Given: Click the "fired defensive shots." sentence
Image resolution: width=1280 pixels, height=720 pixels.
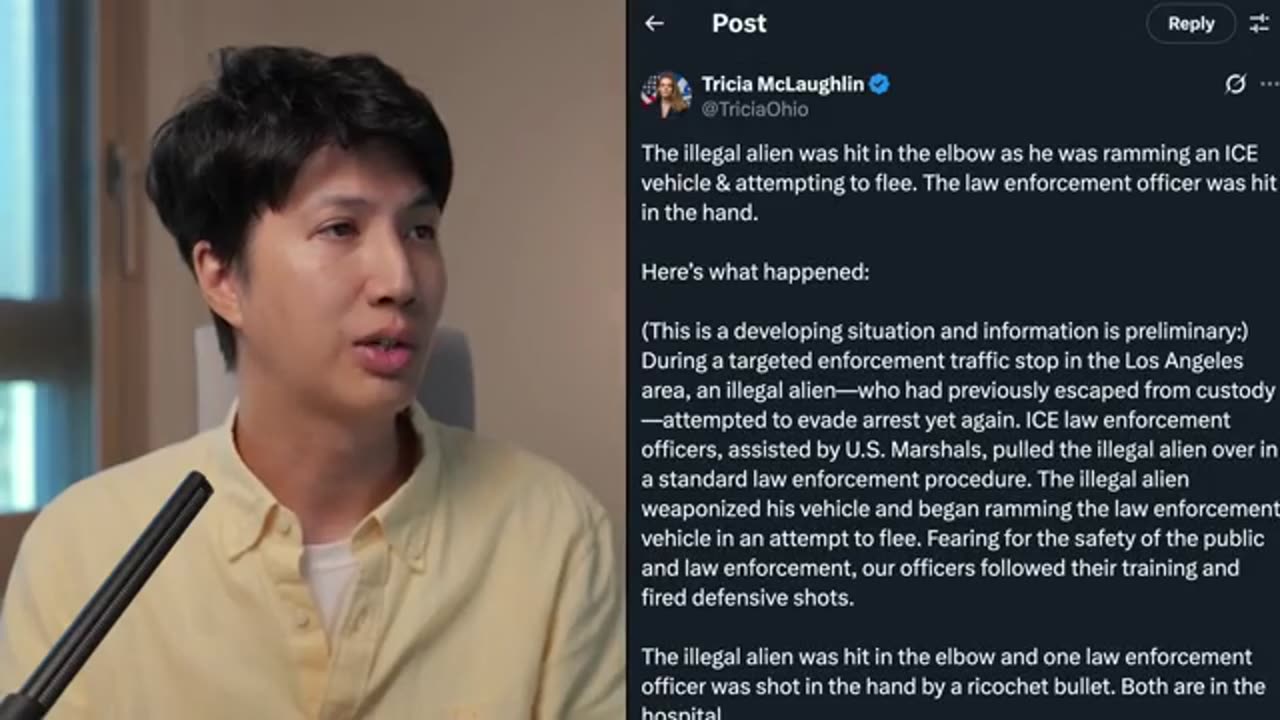Looking at the screenshot, I should [747, 598].
